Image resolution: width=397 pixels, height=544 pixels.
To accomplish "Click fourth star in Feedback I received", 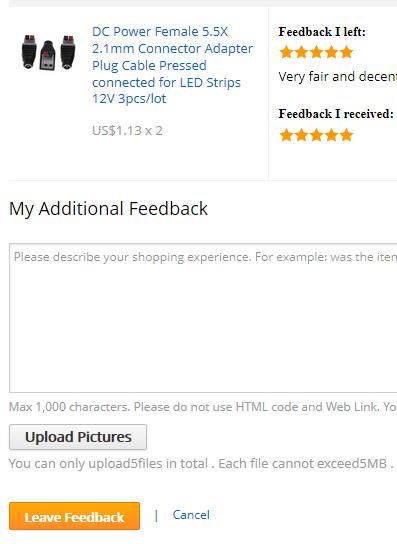I will [331, 135].
